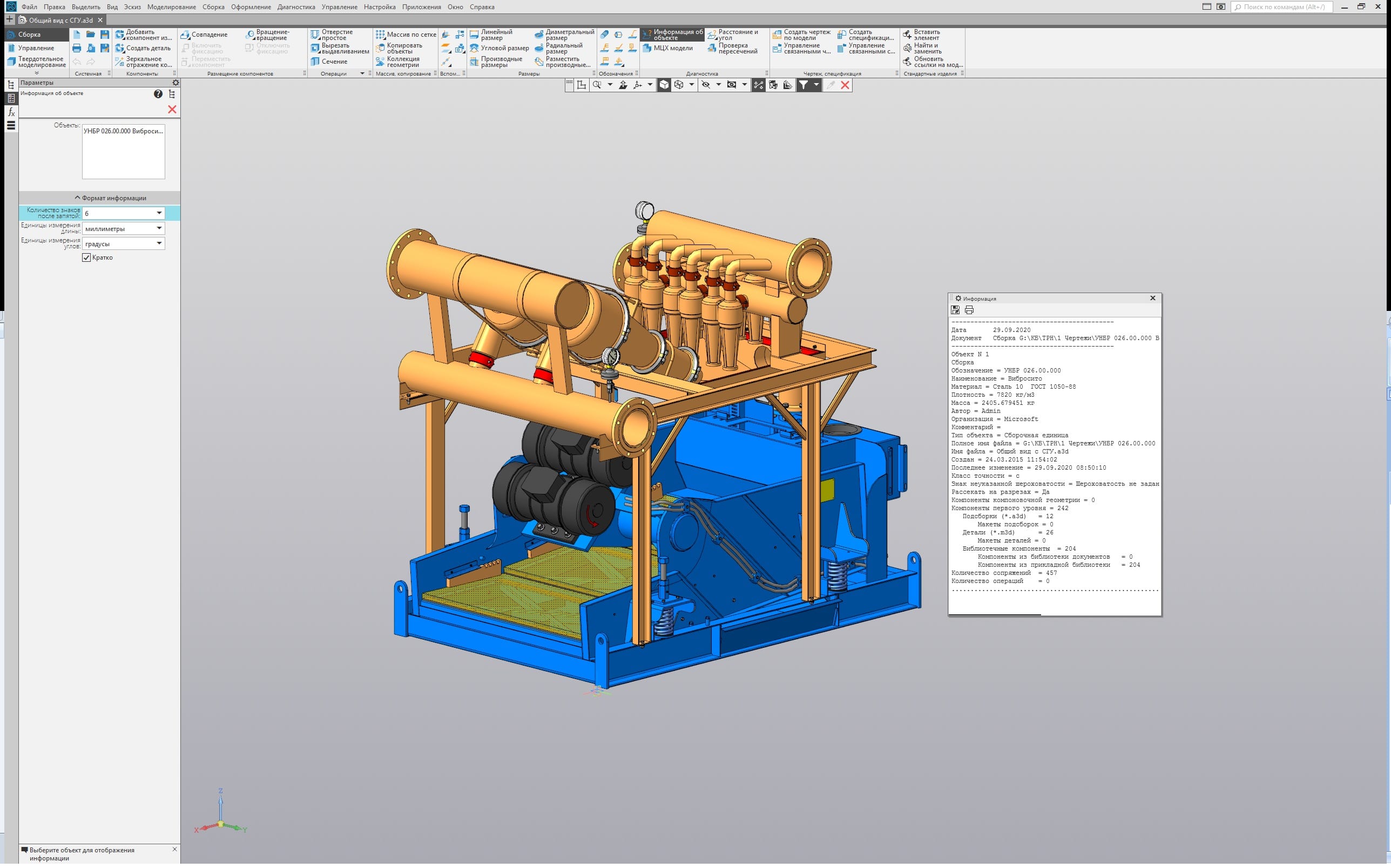Screen dimensions: 1391x868
Task: Open the Моделирование menu
Action: point(171,7)
